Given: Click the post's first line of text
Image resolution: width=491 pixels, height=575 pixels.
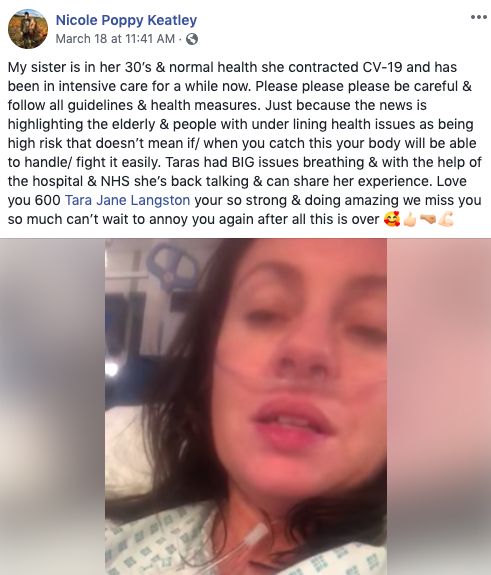Looking at the screenshot, I should (x=232, y=67).
